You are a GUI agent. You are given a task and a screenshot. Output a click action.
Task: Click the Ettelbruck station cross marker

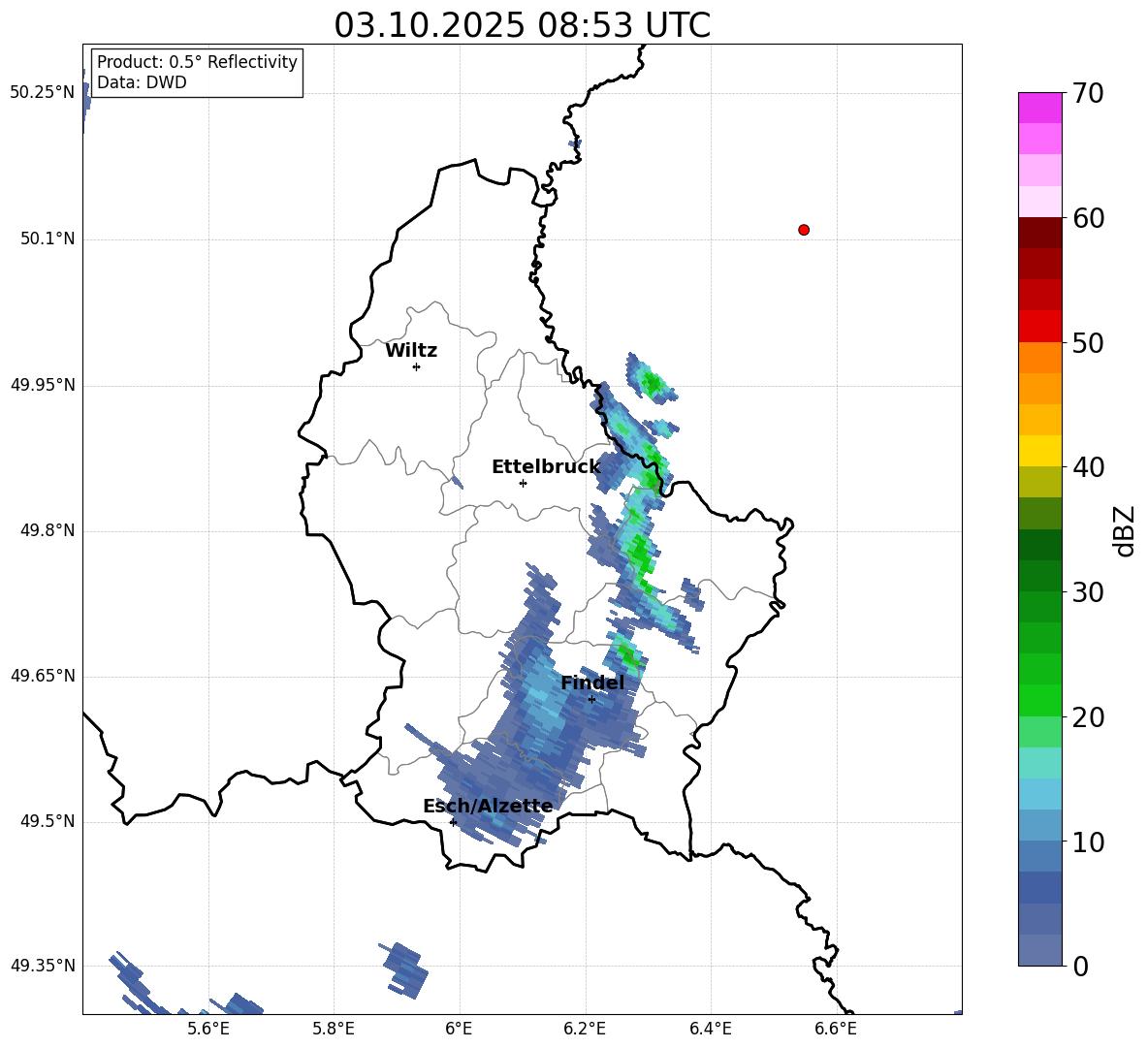tap(523, 483)
